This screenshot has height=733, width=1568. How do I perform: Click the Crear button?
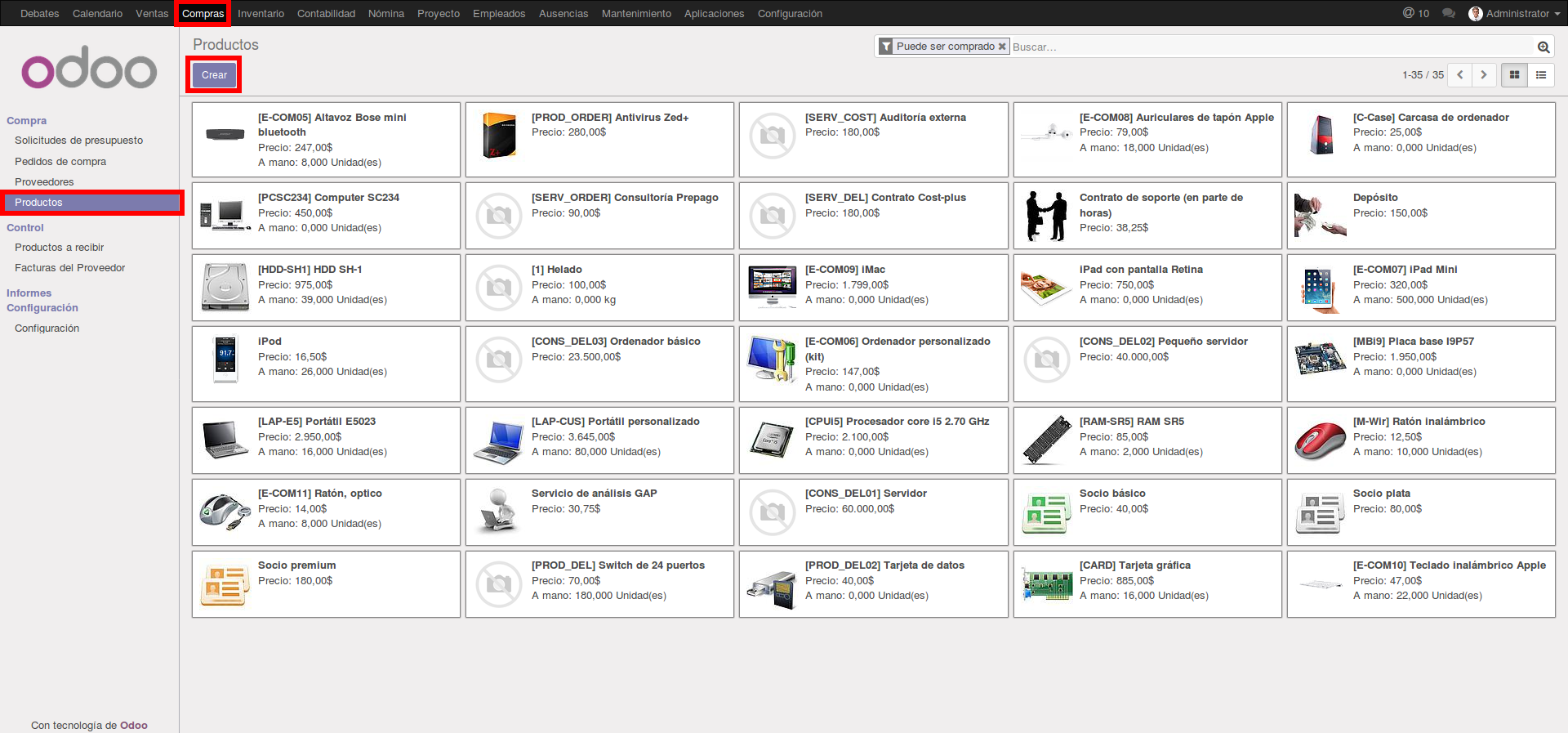tap(214, 75)
